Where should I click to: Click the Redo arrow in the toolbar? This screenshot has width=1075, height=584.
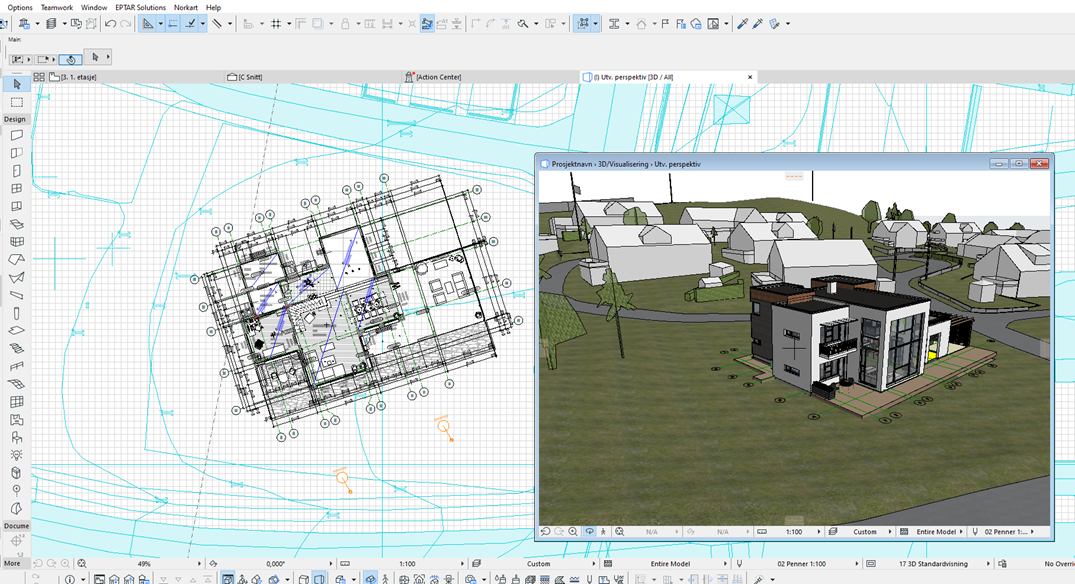coord(125,24)
